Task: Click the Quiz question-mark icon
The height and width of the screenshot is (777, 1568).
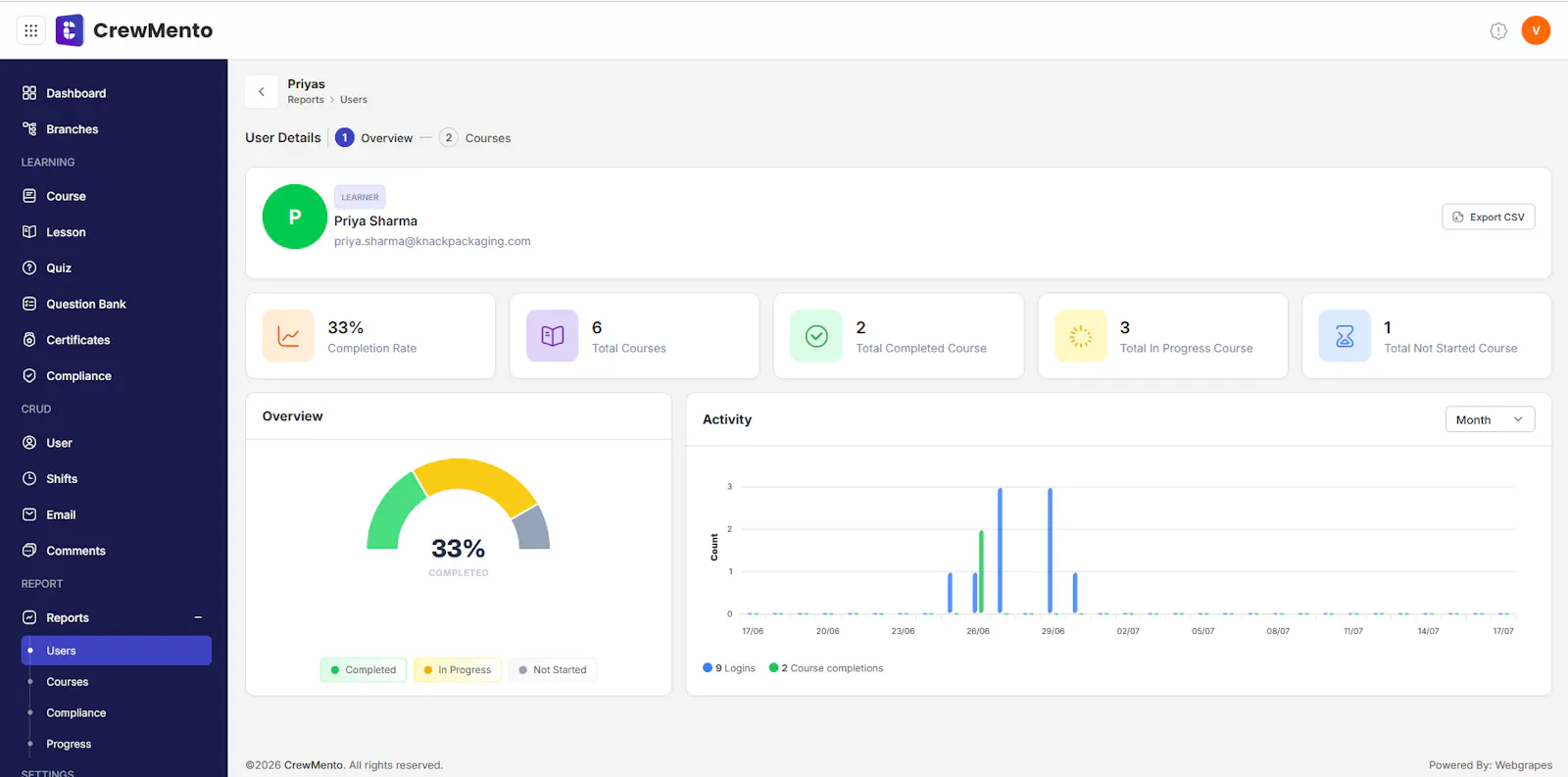Action: click(x=29, y=267)
